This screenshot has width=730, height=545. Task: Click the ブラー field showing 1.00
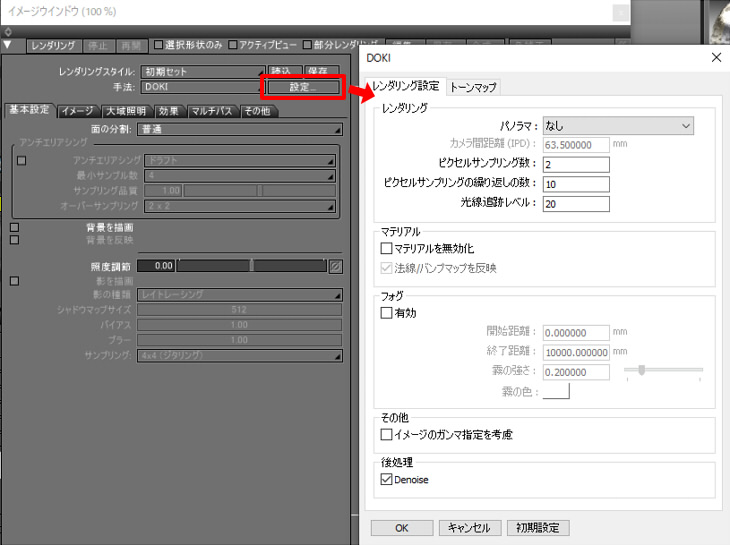tap(240, 340)
